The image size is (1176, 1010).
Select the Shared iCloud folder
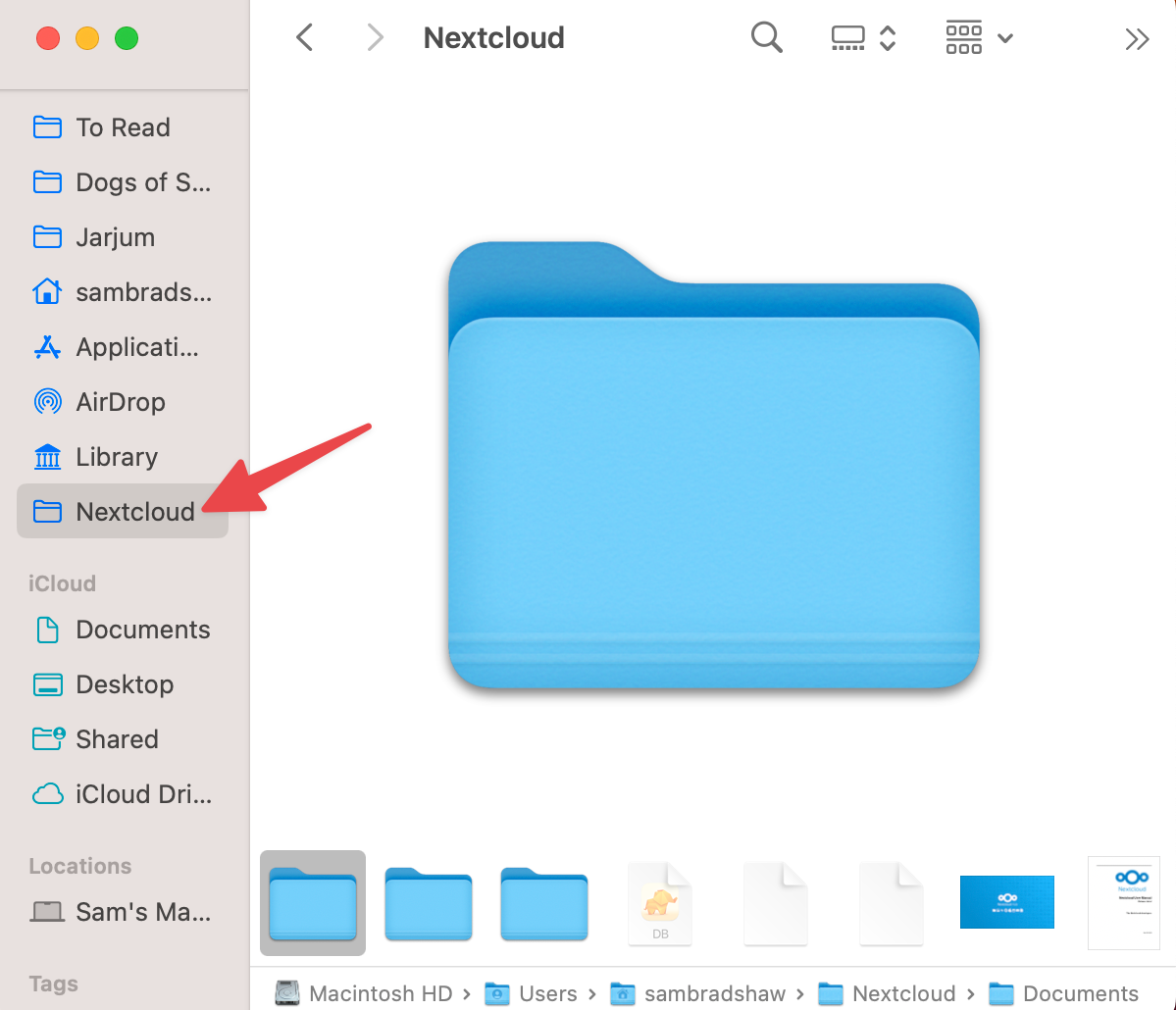[x=117, y=738]
